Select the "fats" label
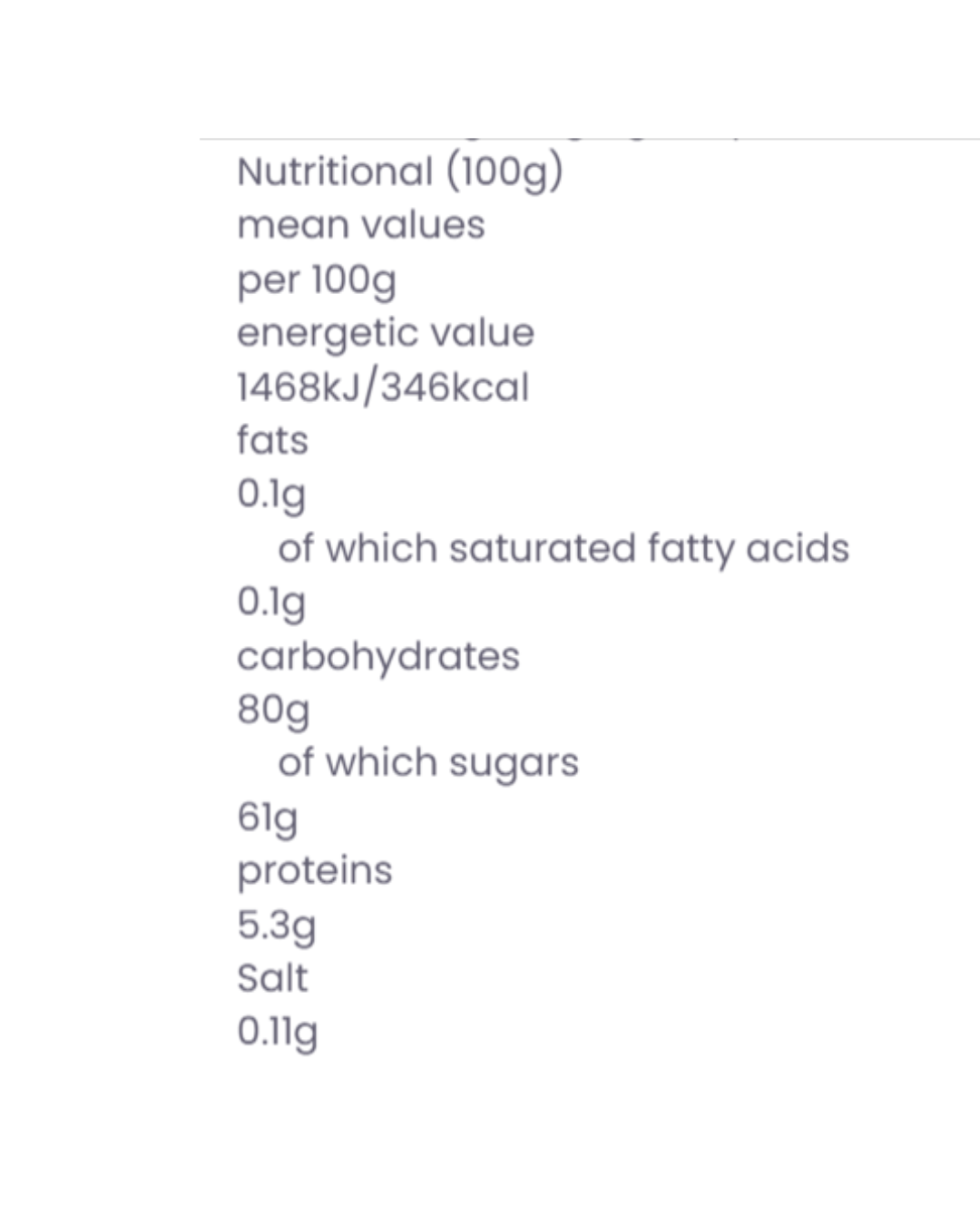This screenshot has width=980, height=1225. (272, 441)
